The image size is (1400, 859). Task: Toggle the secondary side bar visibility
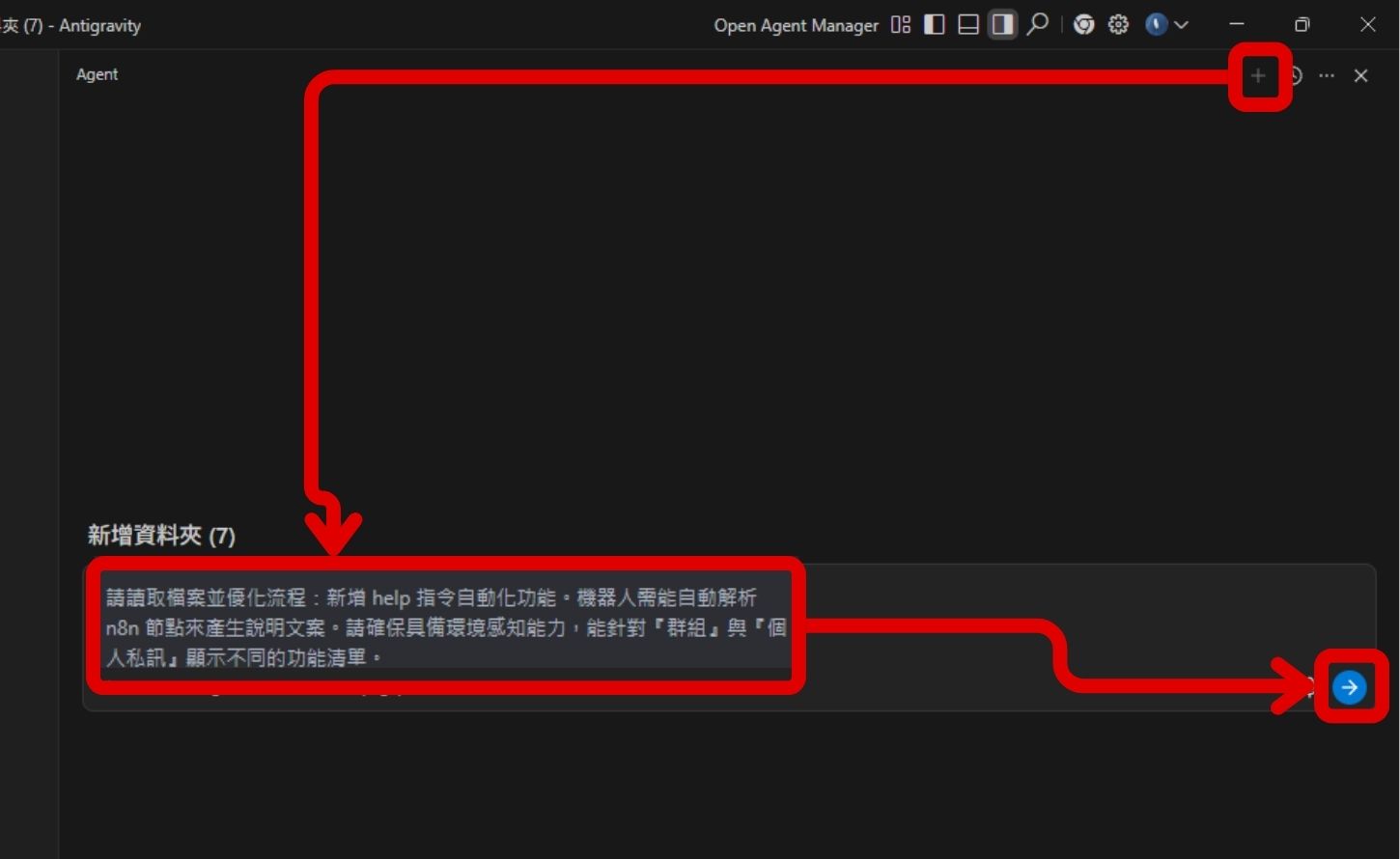coord(1001,25)
